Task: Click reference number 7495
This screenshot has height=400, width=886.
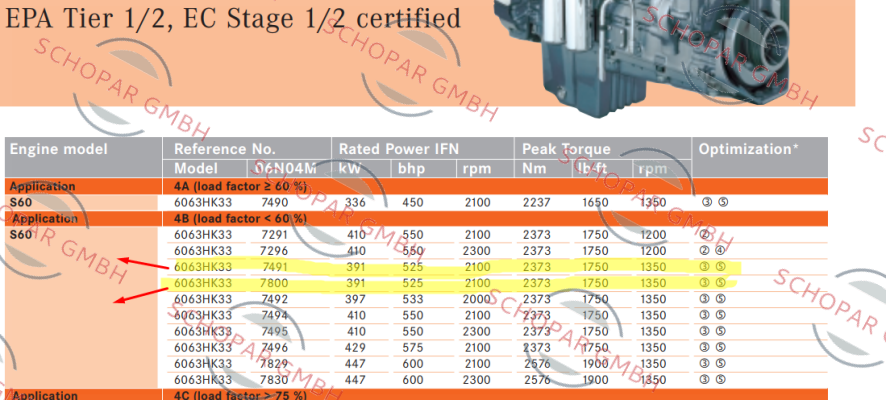Action: [274, 331]
